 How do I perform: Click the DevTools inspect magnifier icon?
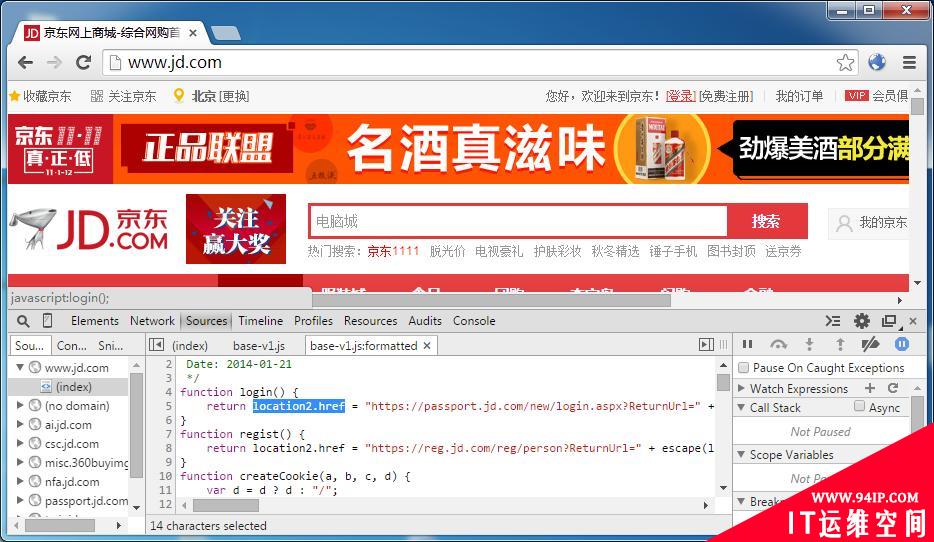point(23,321)
